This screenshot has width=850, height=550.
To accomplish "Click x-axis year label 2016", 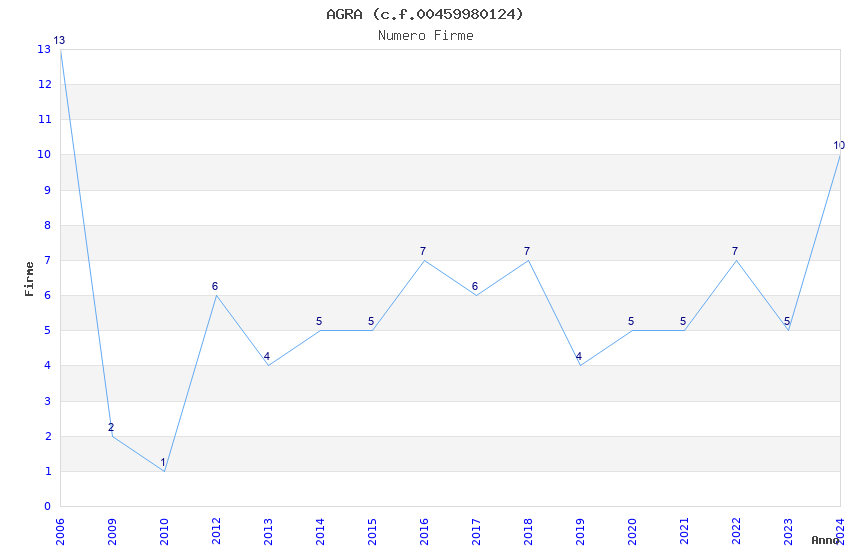I will pos(424,532).
